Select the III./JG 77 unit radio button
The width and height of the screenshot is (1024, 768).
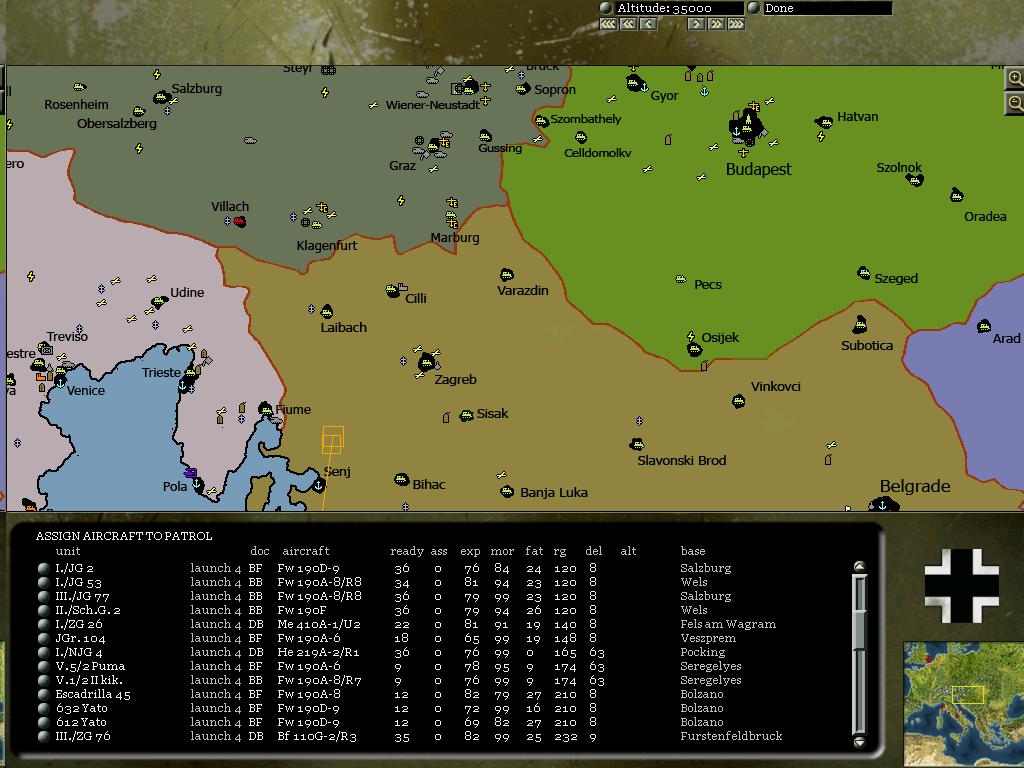point(44,596)
